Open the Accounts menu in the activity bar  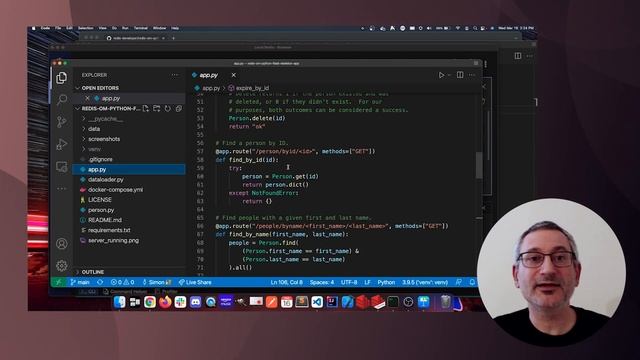point(62,244)
